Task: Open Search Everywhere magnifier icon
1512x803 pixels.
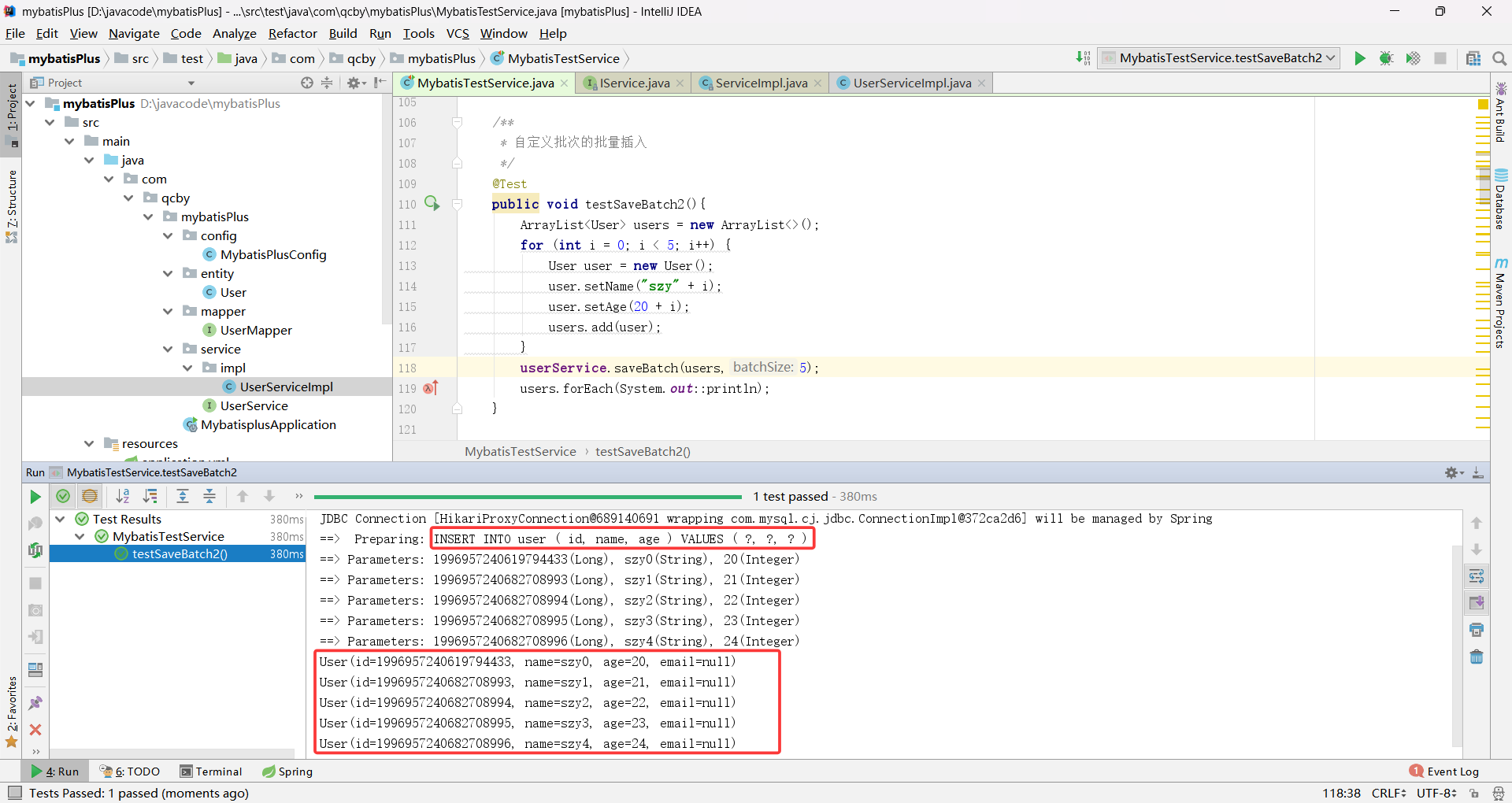Action: (1499, 58)
